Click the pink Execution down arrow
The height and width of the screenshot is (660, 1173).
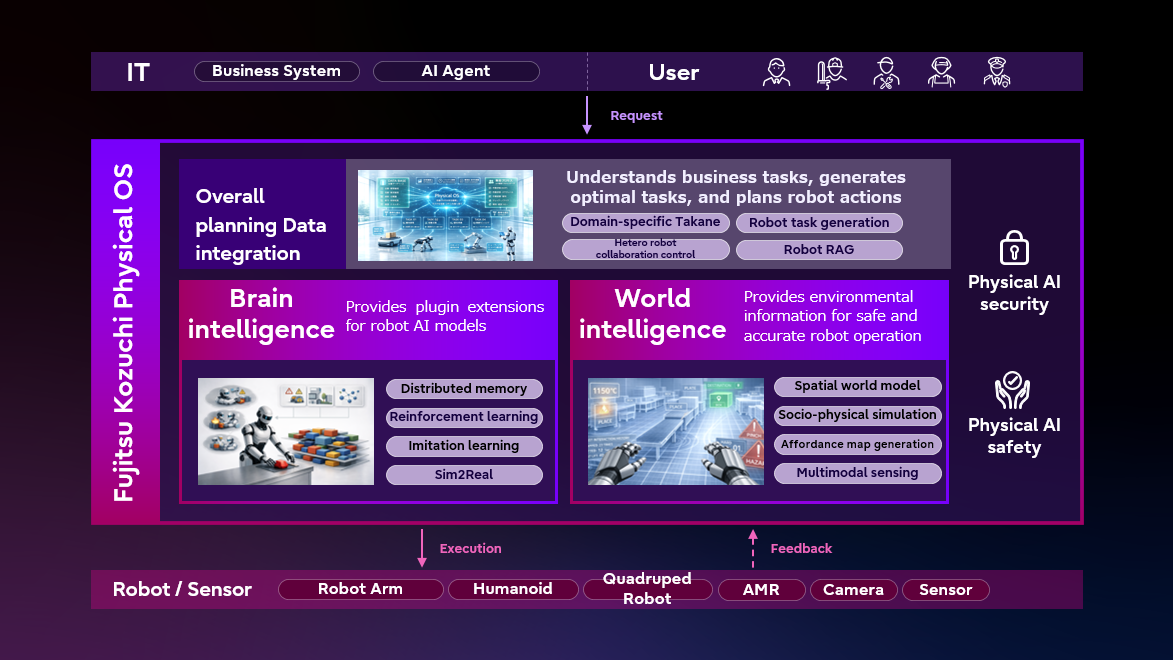pos(422,548)
